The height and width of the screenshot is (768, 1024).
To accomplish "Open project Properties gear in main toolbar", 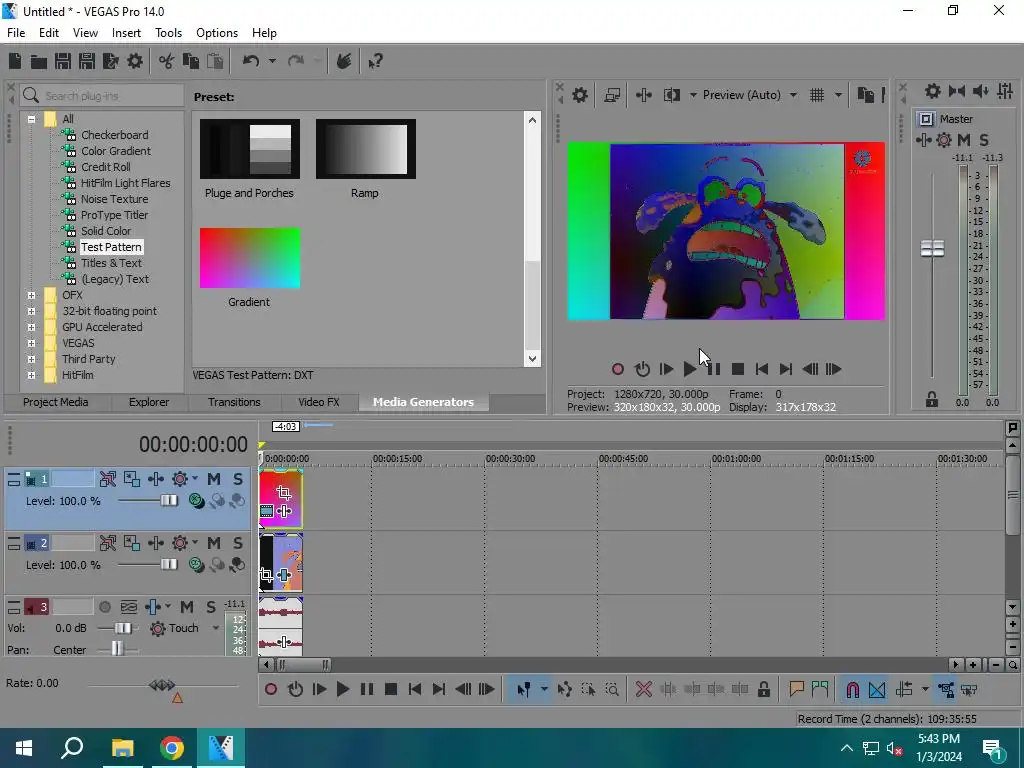I will (x=135, y=61).
